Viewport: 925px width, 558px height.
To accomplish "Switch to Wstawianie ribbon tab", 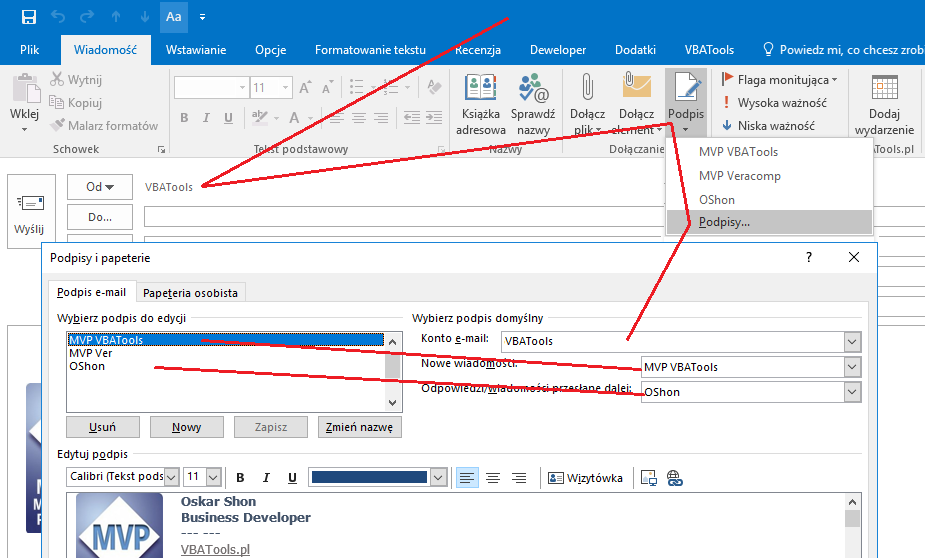I will click(196, 50).
